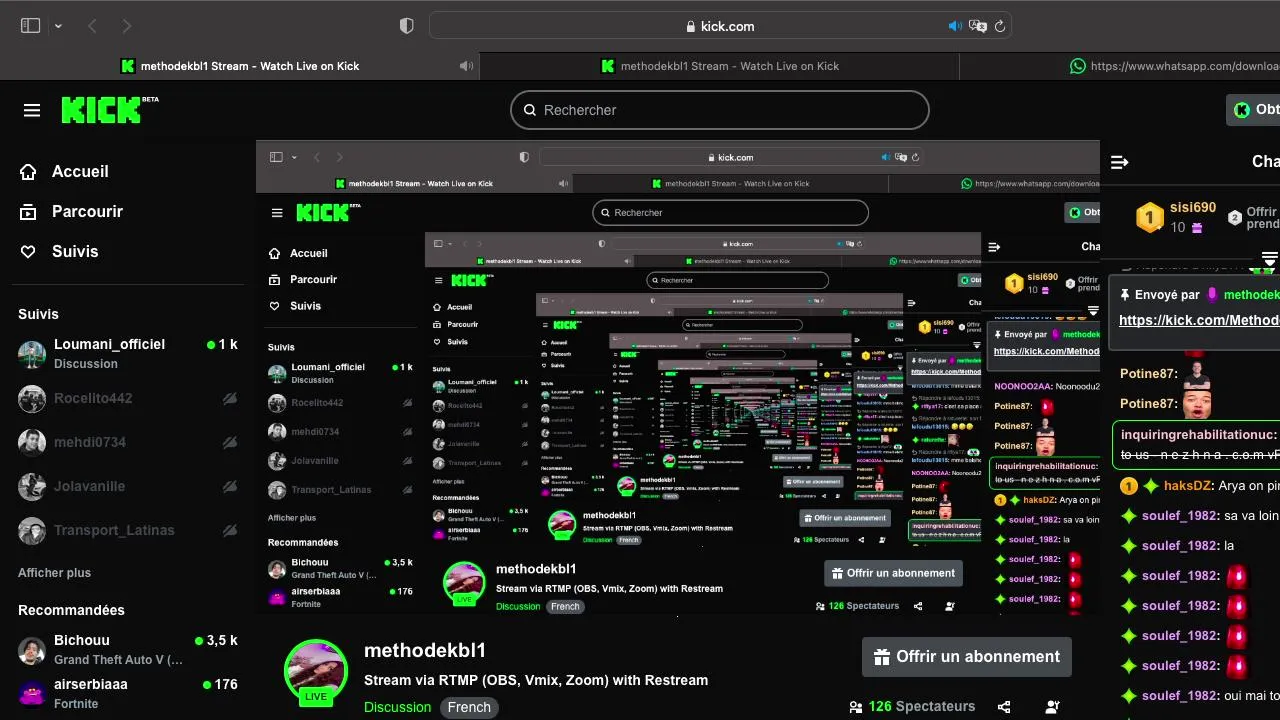Open Jolavanille offline channel
The image size is (1280, 720).
point(128,486)
